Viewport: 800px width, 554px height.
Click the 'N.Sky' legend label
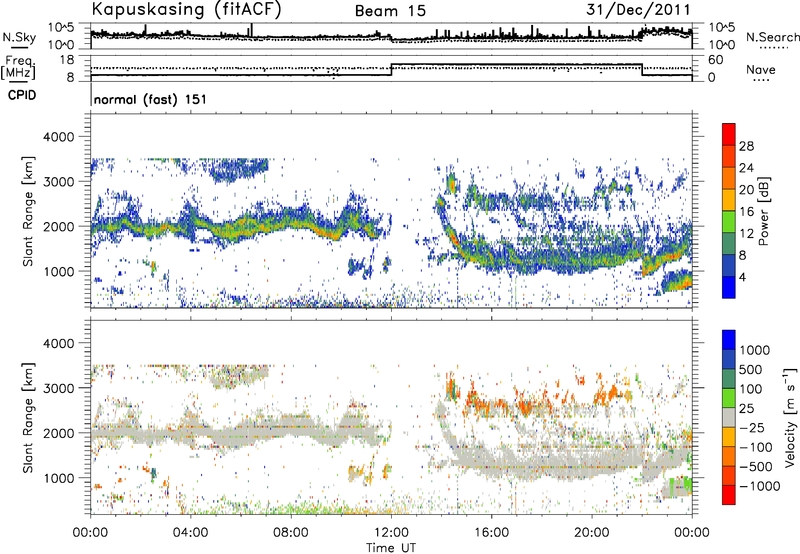pos(19,37)
